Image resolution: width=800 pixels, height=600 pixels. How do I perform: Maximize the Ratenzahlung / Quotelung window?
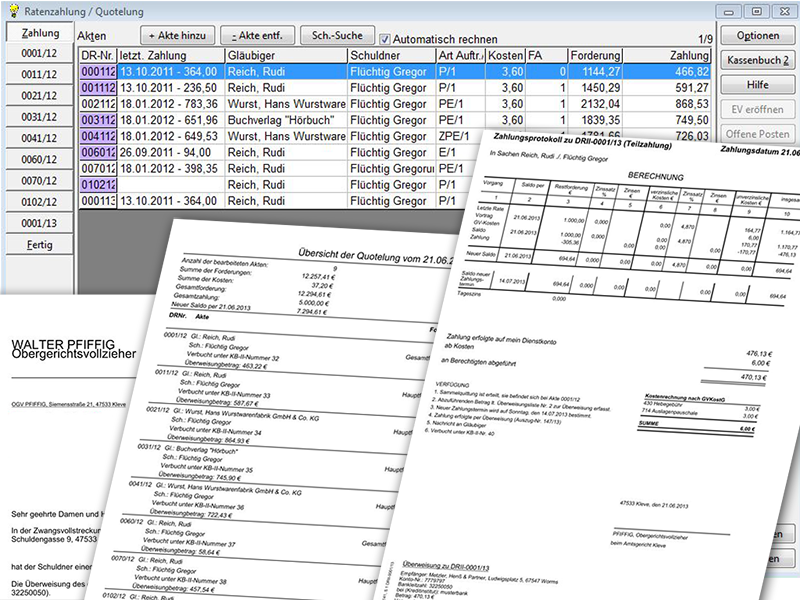755,10
